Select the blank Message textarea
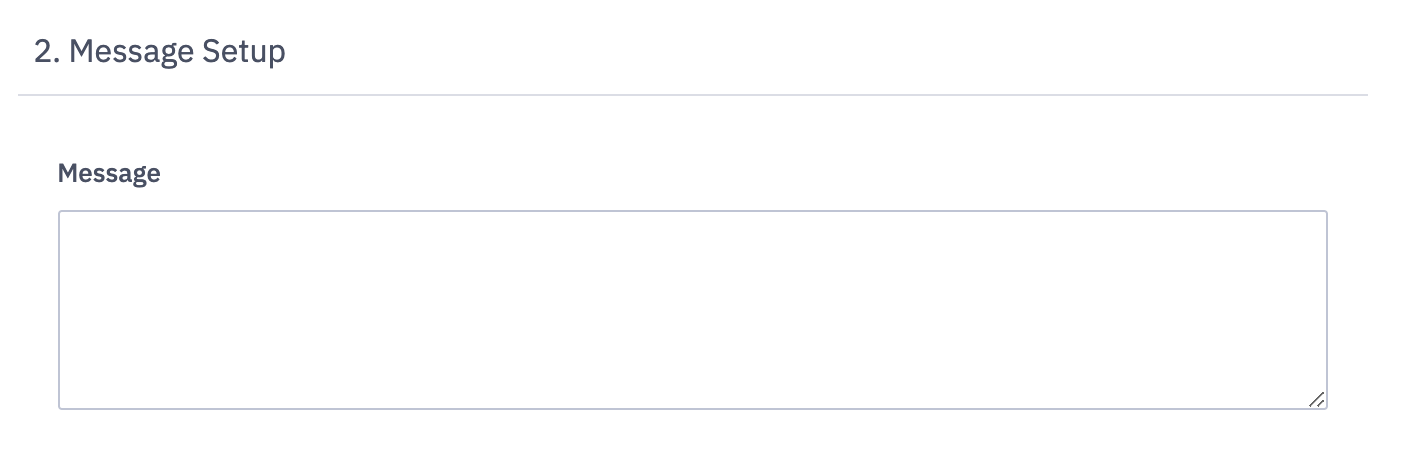The width and height of the screenshot is (1404, 464). click(x=692, y=309)
